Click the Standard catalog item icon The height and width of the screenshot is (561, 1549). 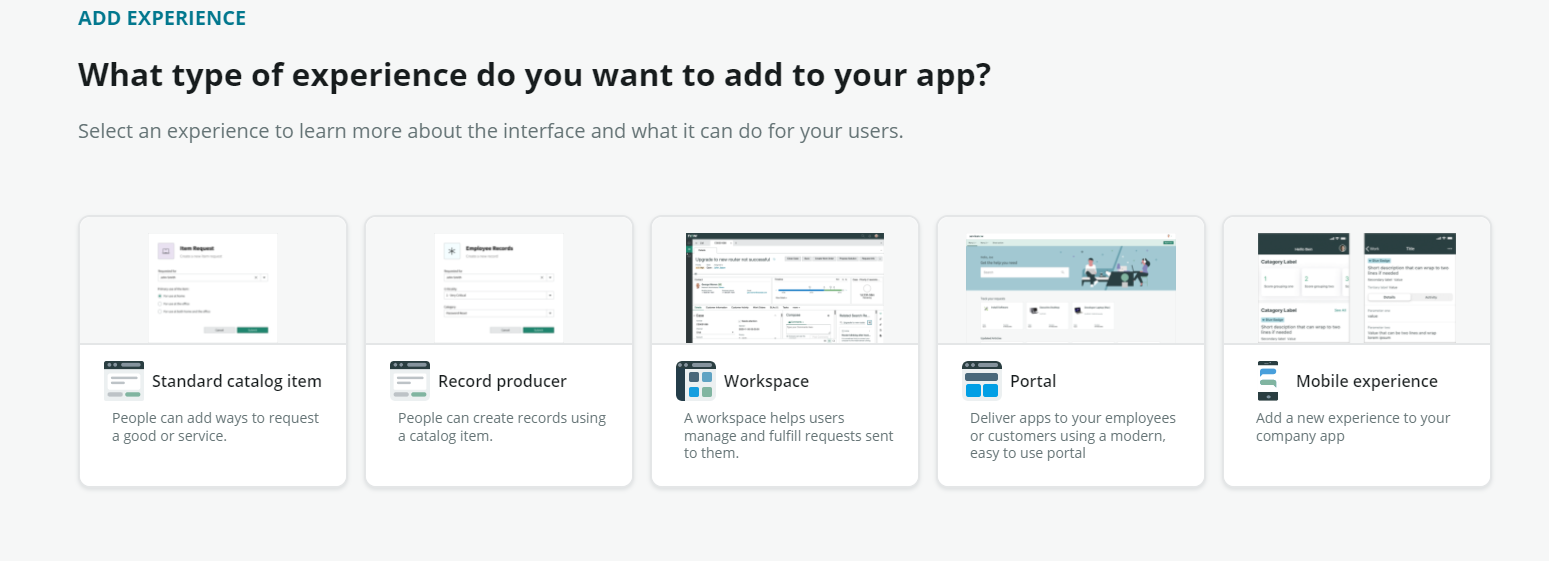click(x=124, y=381)
